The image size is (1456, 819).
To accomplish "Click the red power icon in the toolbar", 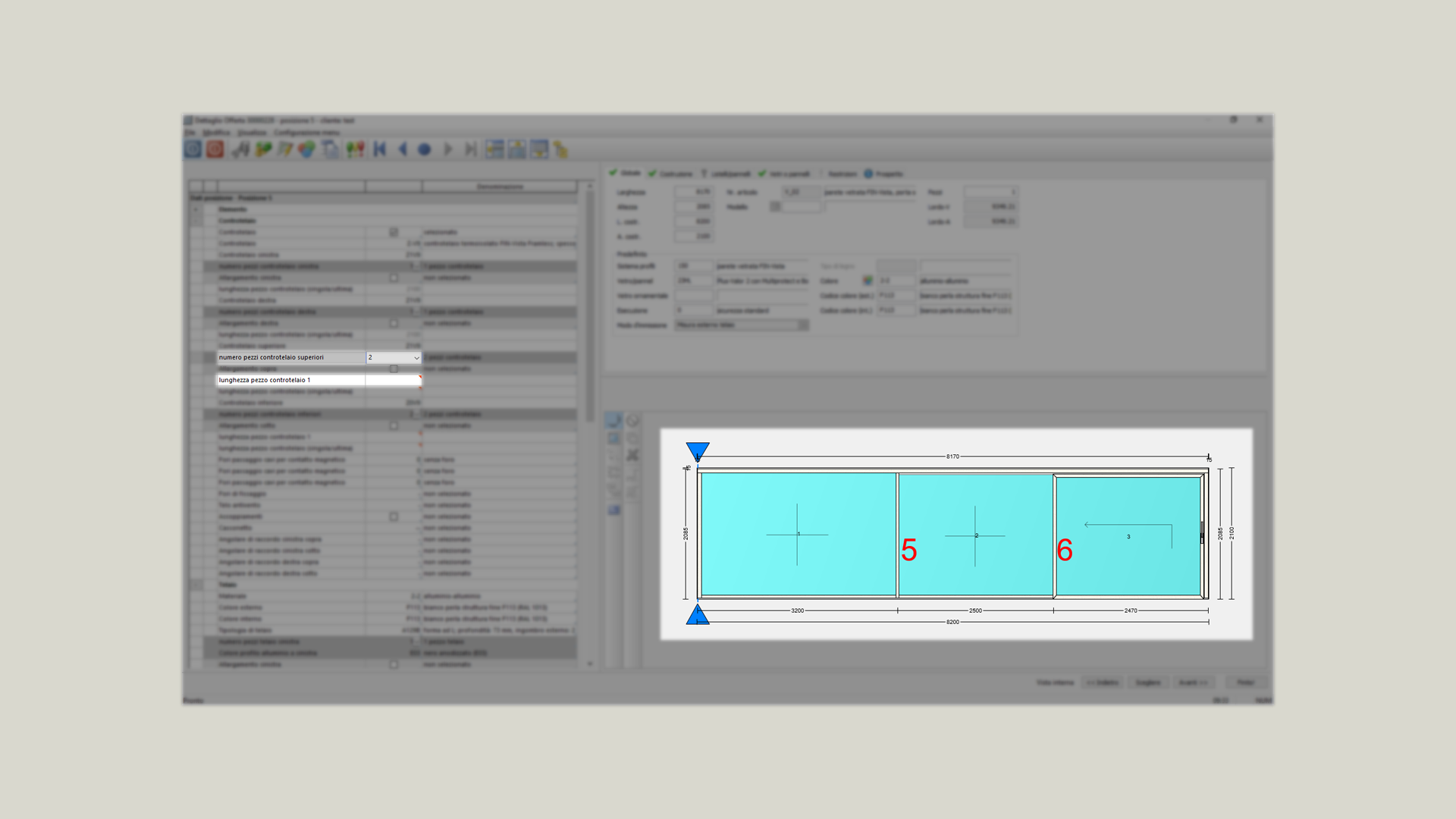I will (215, 149).
